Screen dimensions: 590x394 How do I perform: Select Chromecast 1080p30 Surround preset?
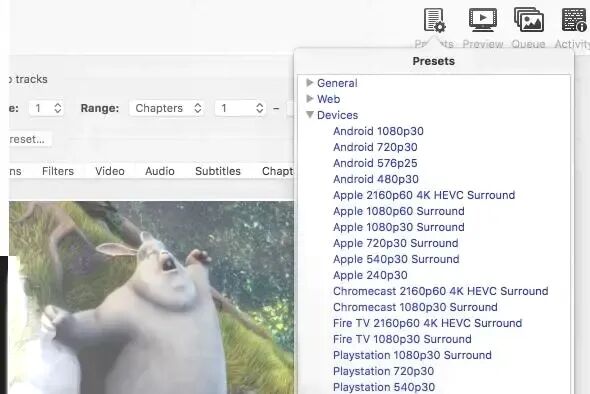[415, 307]
